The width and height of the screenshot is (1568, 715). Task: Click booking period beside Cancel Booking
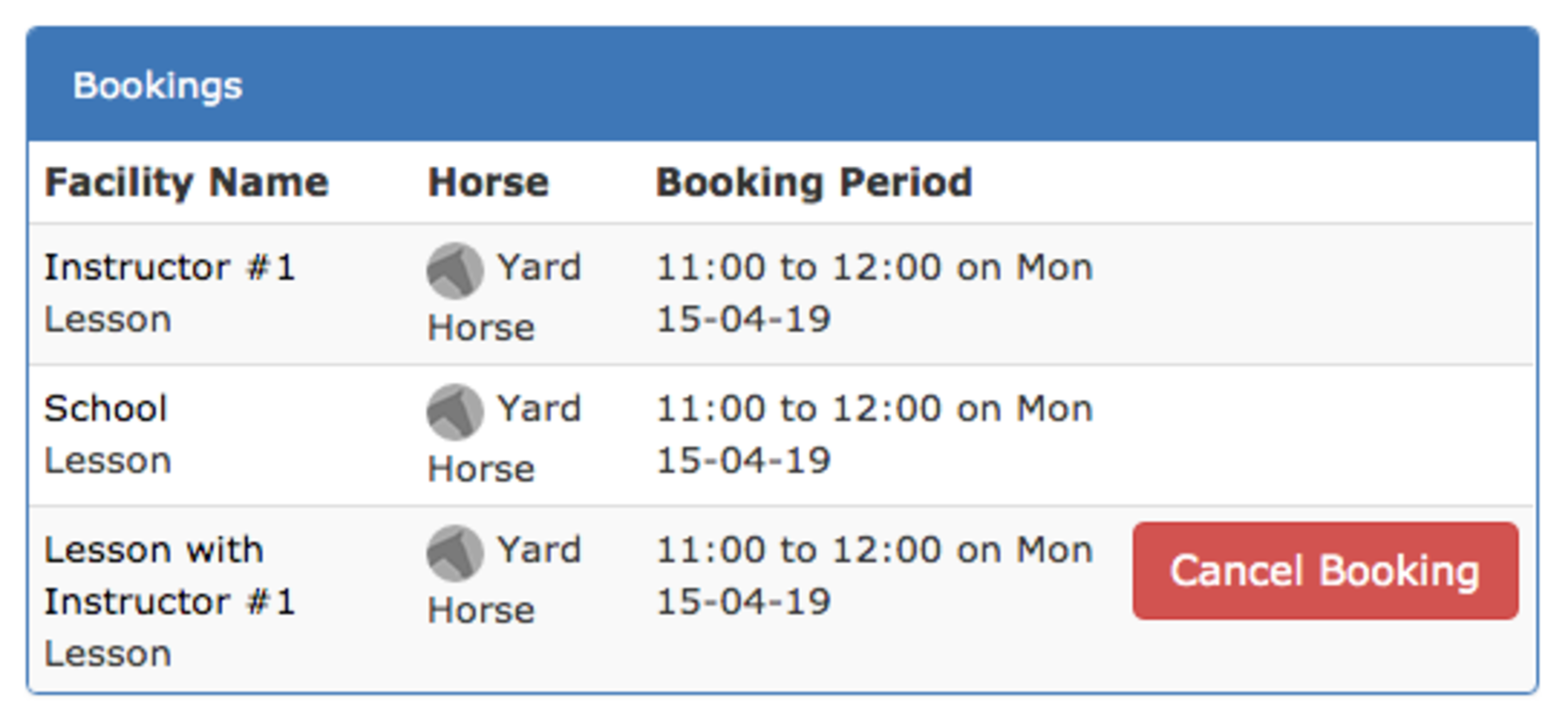point(874,575)
